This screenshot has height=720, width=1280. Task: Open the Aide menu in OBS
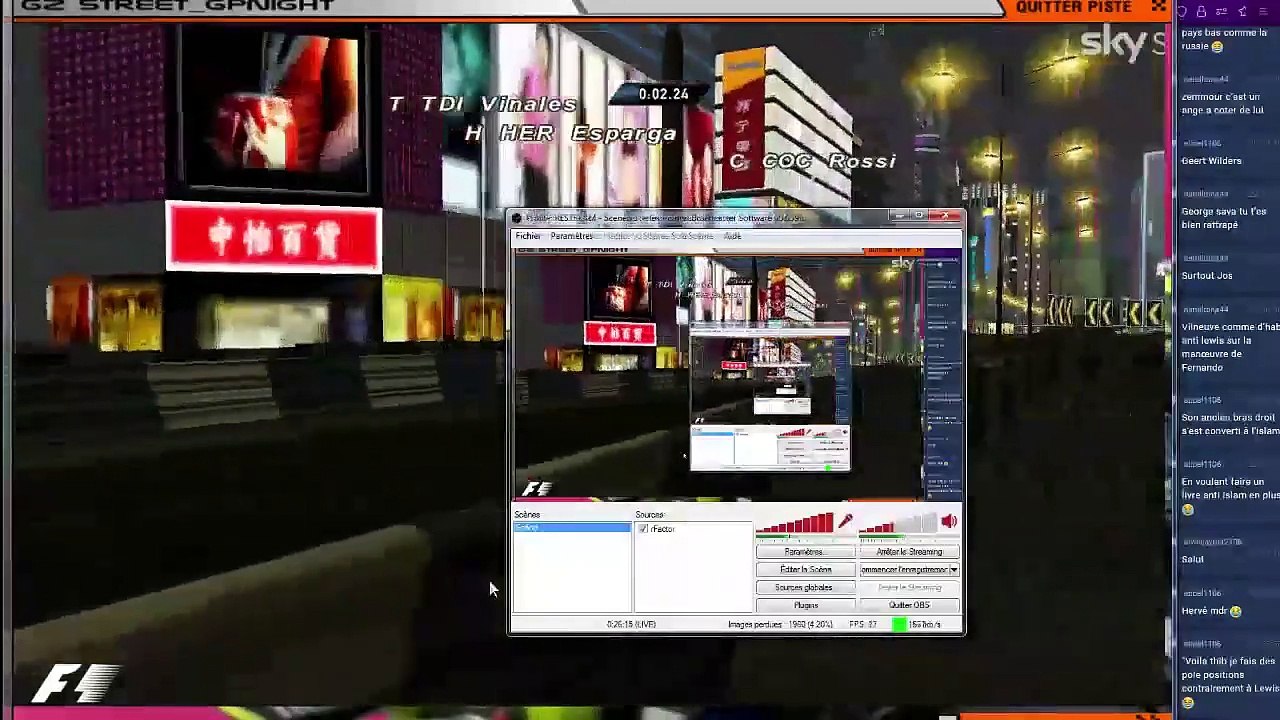732,236
